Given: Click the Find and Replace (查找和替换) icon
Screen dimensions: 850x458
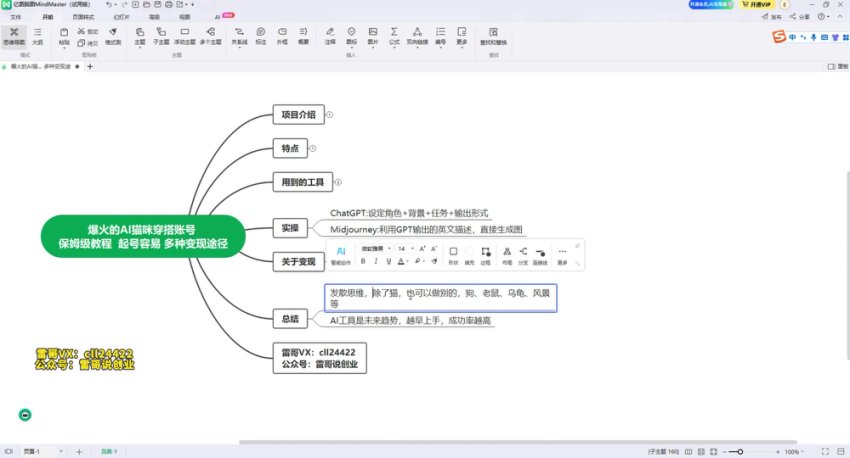Looking at the screenshot, I should pos(493,36).
